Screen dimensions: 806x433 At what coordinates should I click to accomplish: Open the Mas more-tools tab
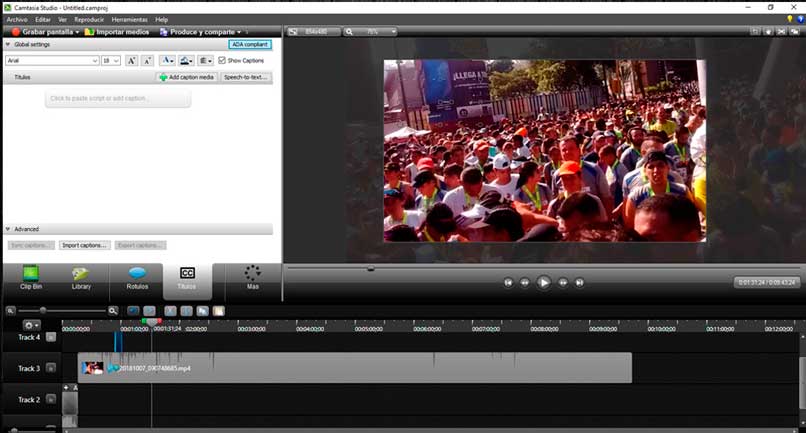coord(252,278)
